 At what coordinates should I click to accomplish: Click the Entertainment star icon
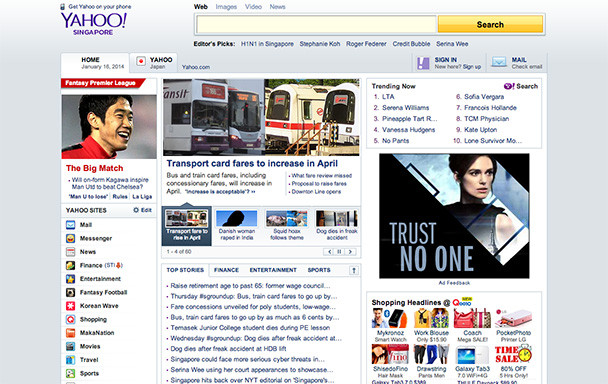[x=70, y=279]
